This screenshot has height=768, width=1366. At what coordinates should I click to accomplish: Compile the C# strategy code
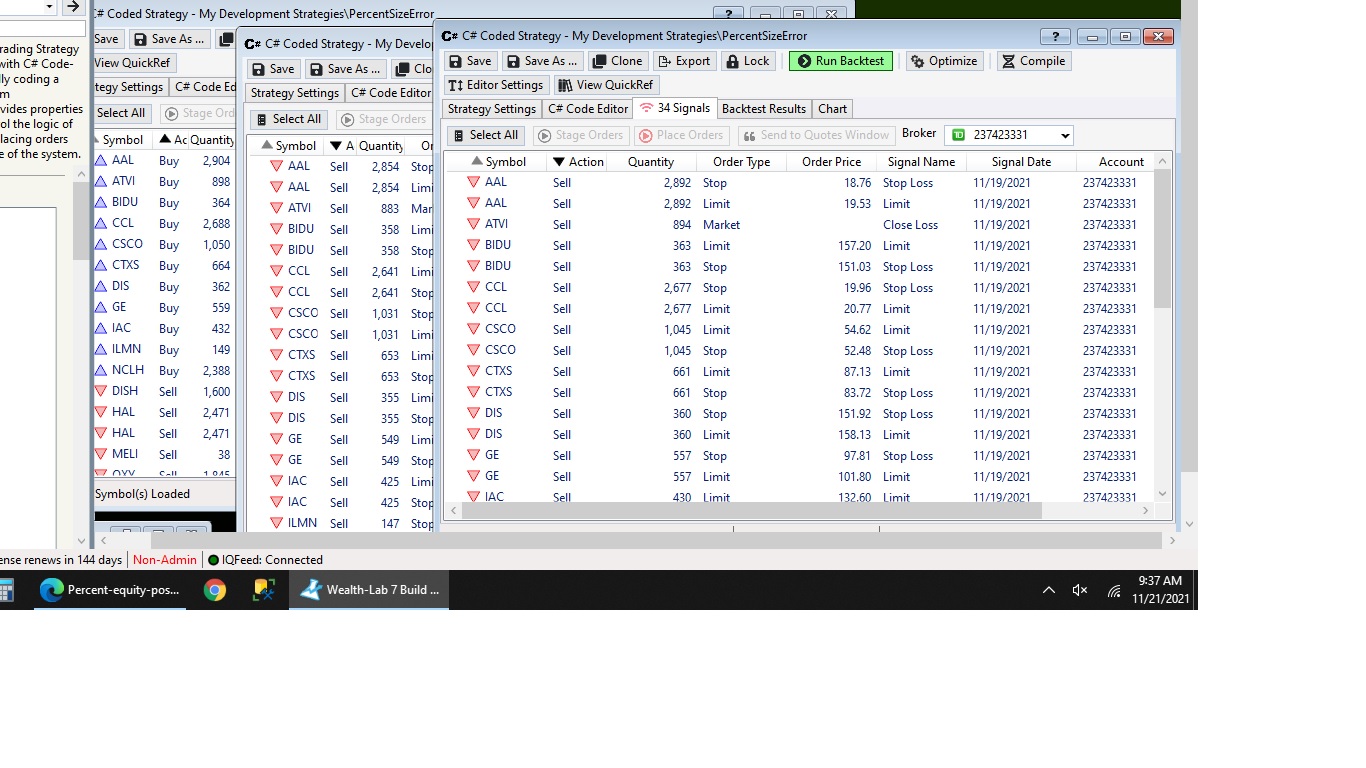[x=1032, y=61]
